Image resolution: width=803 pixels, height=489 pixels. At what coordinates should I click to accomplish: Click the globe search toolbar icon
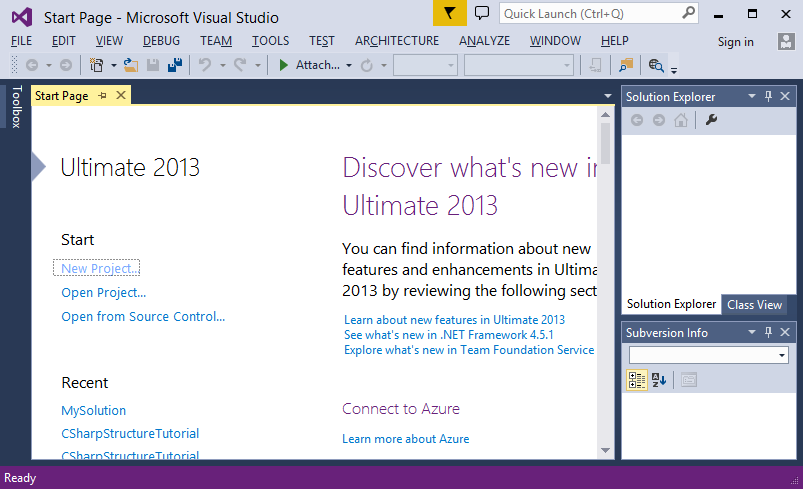click(656, 65)
